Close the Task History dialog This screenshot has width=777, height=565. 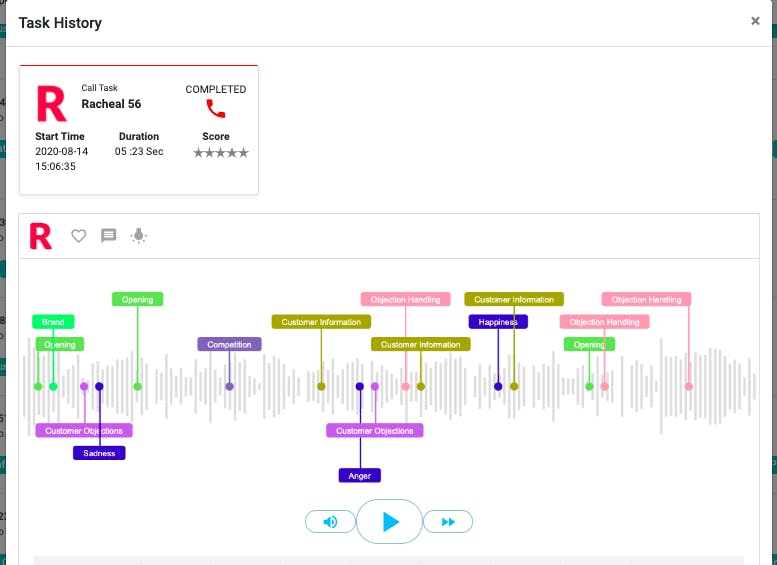point(755,21)
